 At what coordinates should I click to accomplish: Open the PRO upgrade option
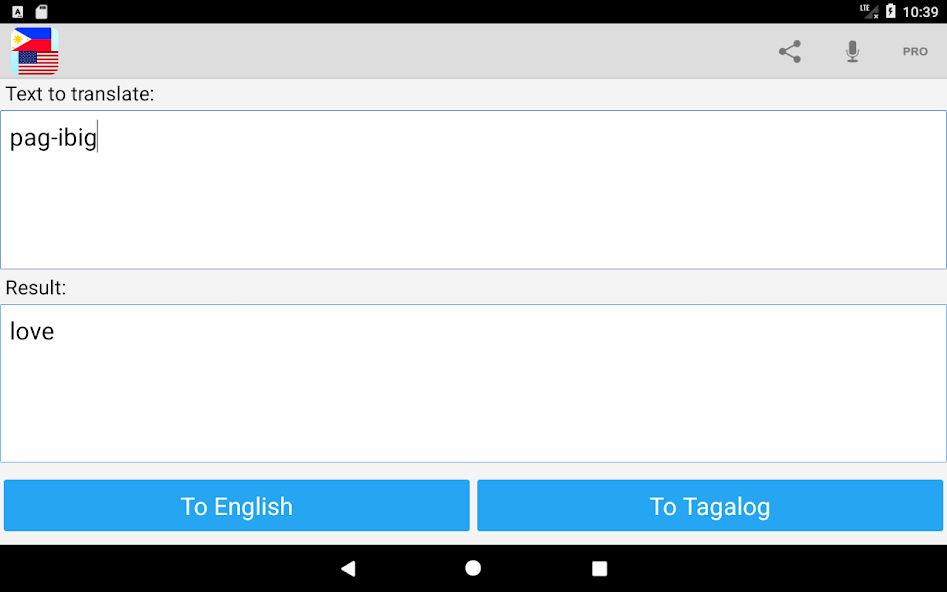point(915,51)
